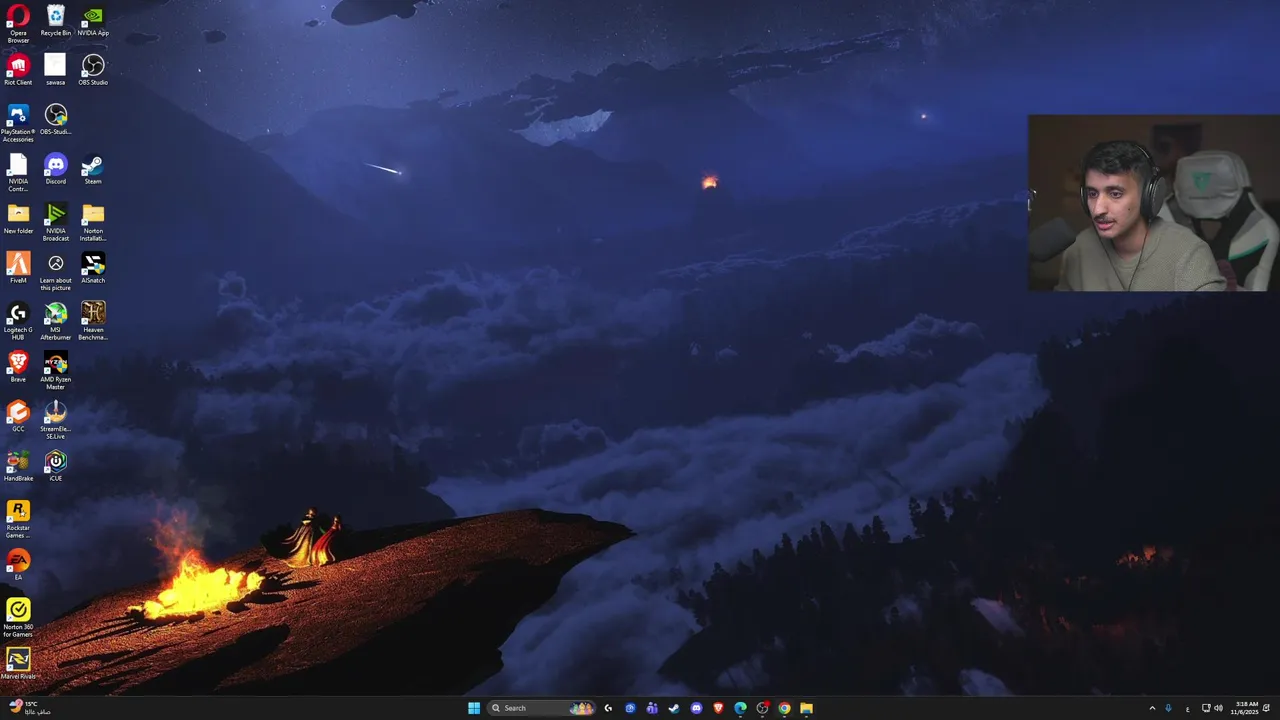Select the PlayStation Accessories shortcut
The width and height of the screenshot is (1280, 720).
18,124
